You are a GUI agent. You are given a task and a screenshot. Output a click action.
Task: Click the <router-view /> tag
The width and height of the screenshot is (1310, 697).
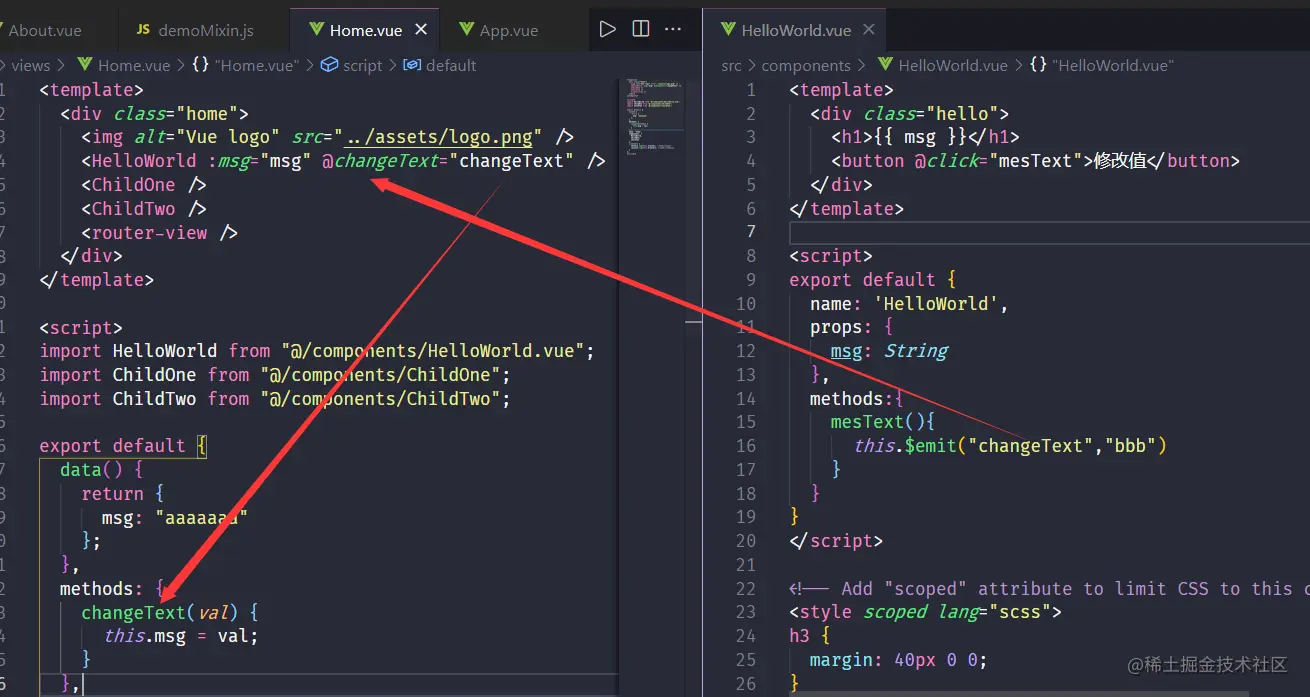click(160, 233)
